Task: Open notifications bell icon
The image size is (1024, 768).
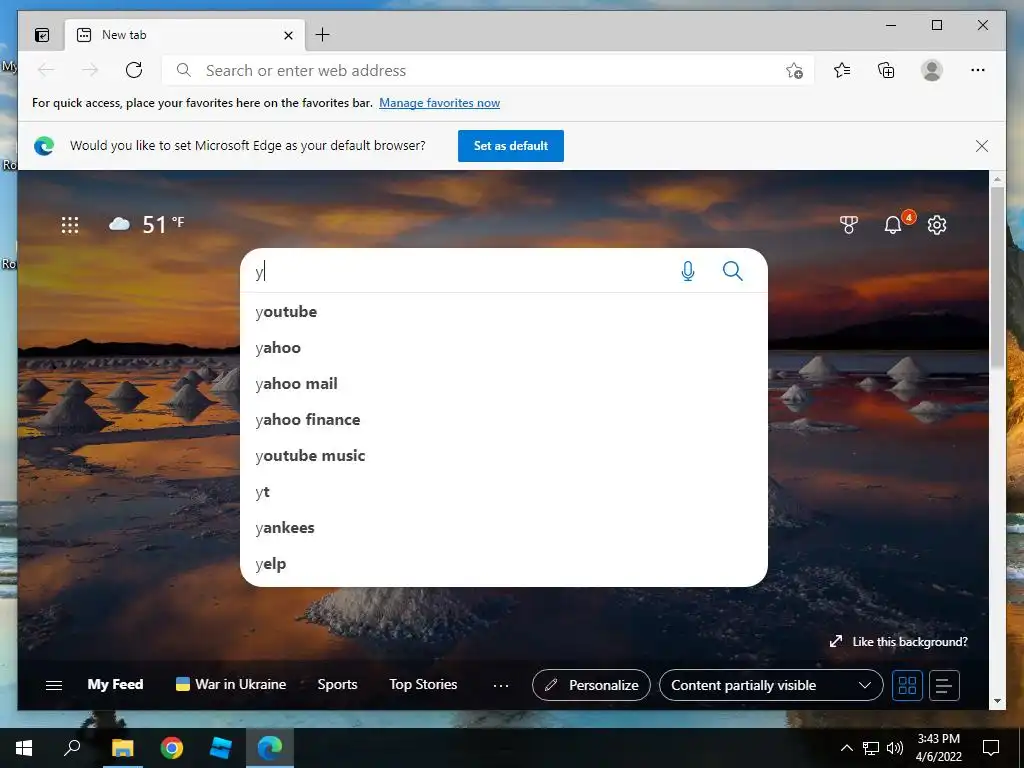Action: pyautogui.click(x=893, y=225)
